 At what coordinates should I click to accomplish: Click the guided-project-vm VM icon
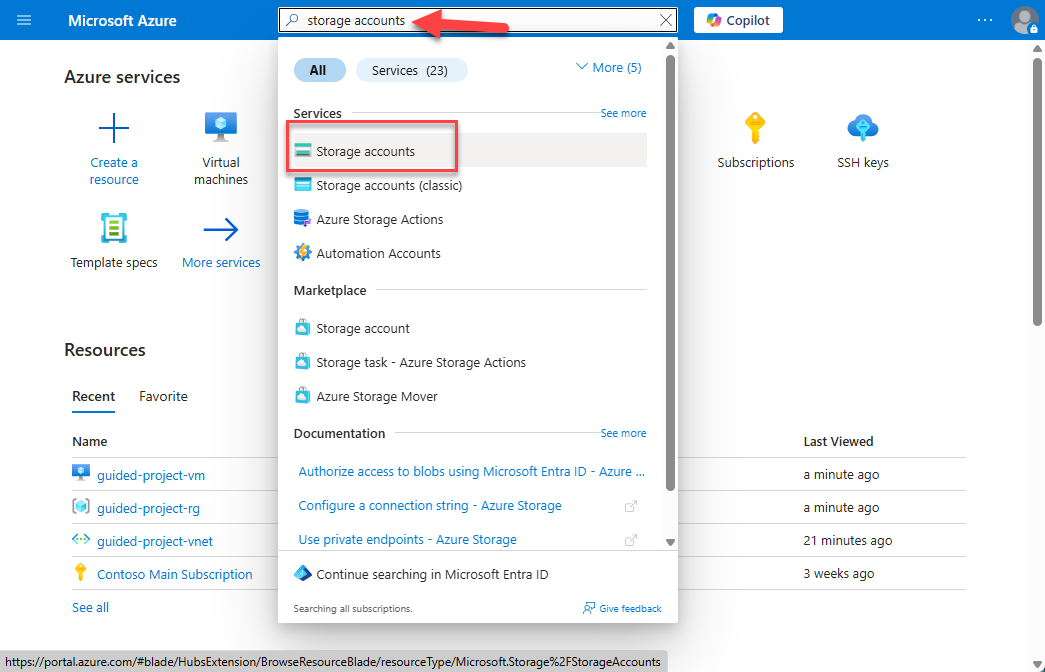[x=81, y=473]
